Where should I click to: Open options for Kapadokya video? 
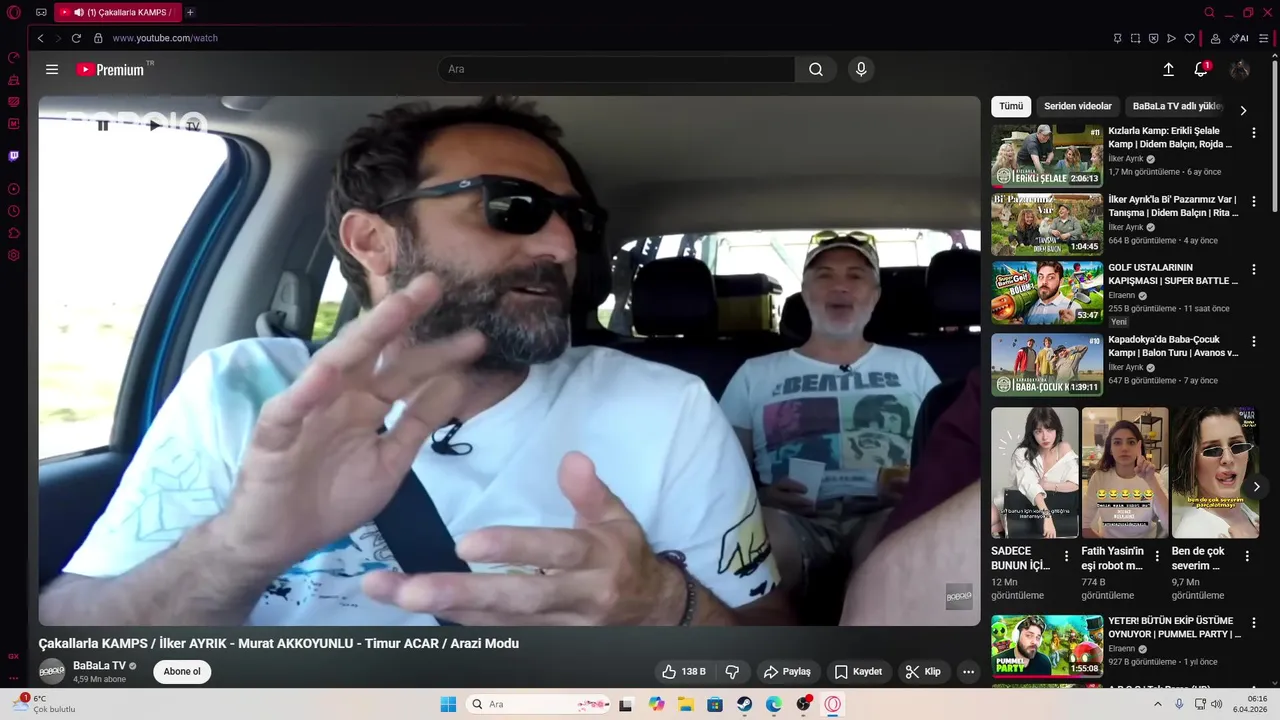pyautogui.click(x=1254, y=342)
